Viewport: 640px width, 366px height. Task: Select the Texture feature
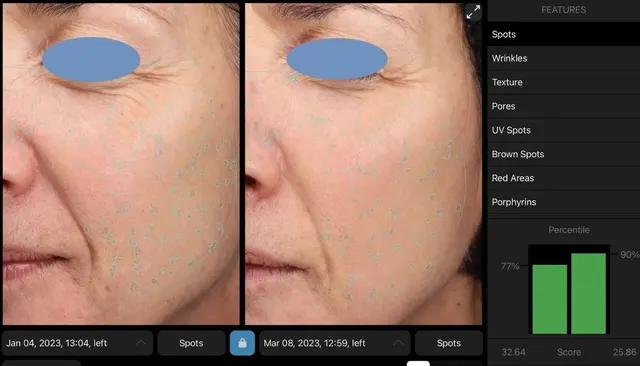(564, 82)
